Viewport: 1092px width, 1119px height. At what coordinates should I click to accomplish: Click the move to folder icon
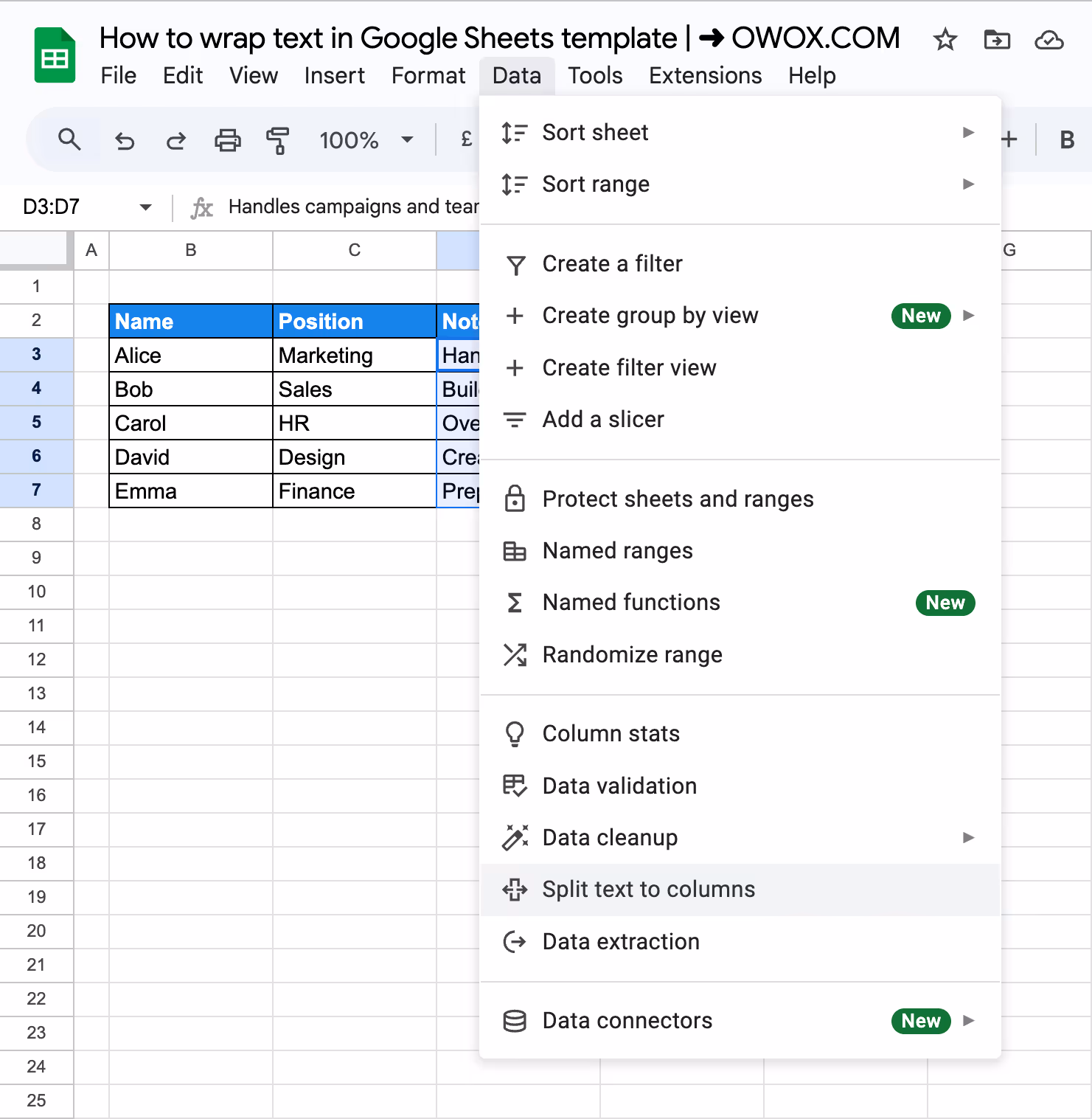point(997,39)
